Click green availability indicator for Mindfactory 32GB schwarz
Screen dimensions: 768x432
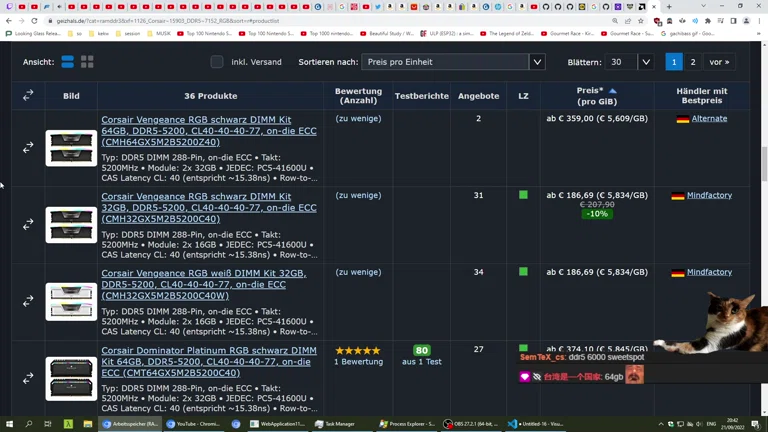coord(523,195)
